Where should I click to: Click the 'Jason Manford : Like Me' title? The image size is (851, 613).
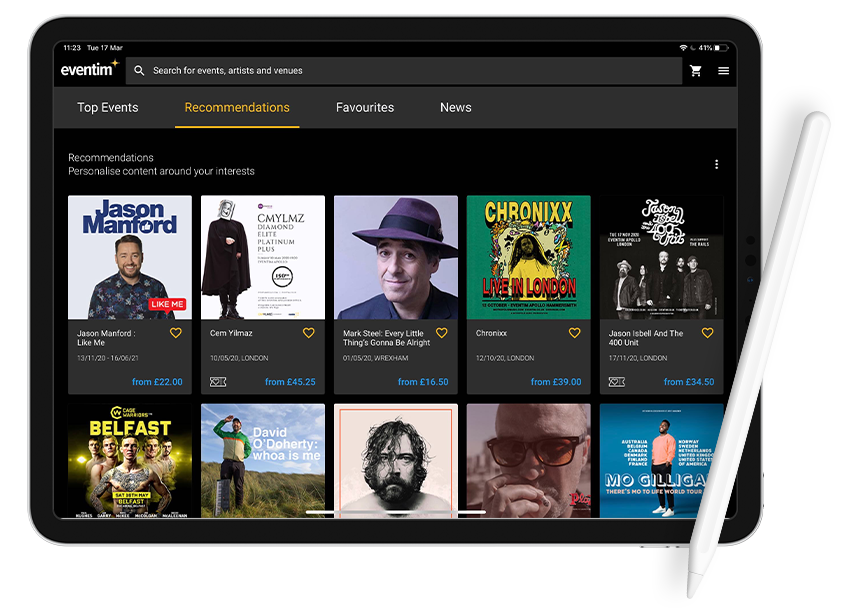coord(106,338)
